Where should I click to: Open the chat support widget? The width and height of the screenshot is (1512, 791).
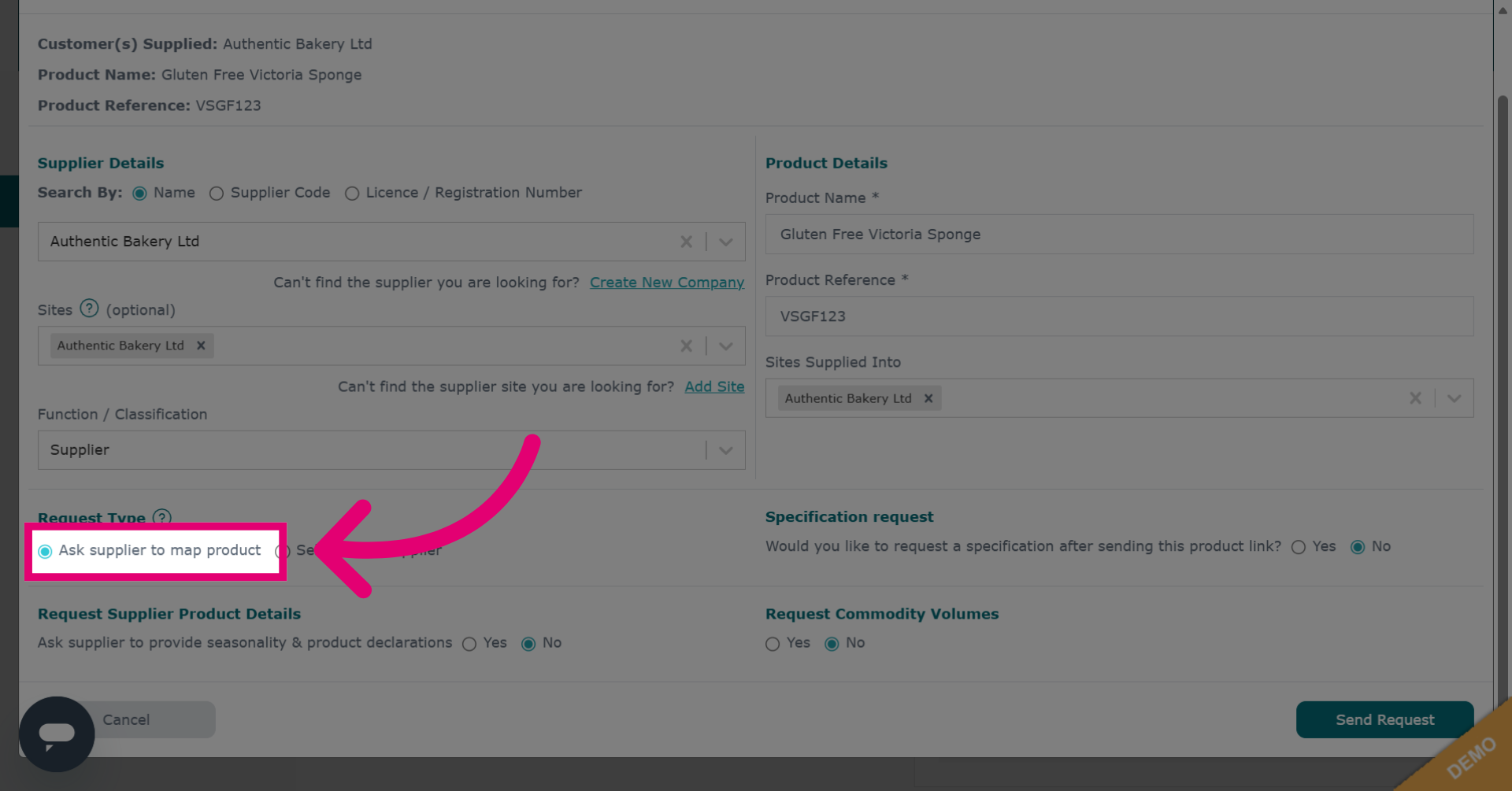tap(57, 734)
